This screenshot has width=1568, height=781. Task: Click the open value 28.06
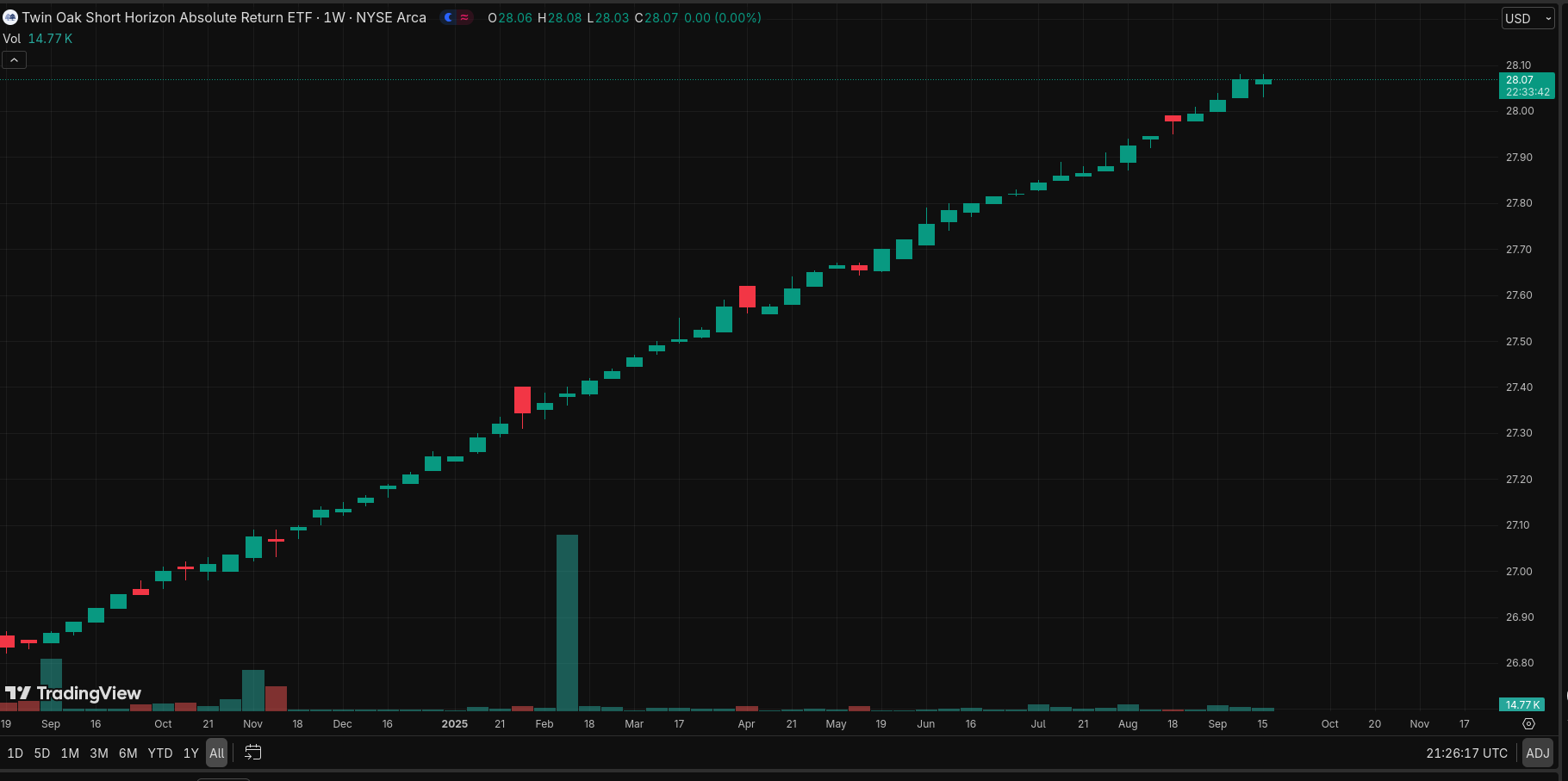[515, 17]
